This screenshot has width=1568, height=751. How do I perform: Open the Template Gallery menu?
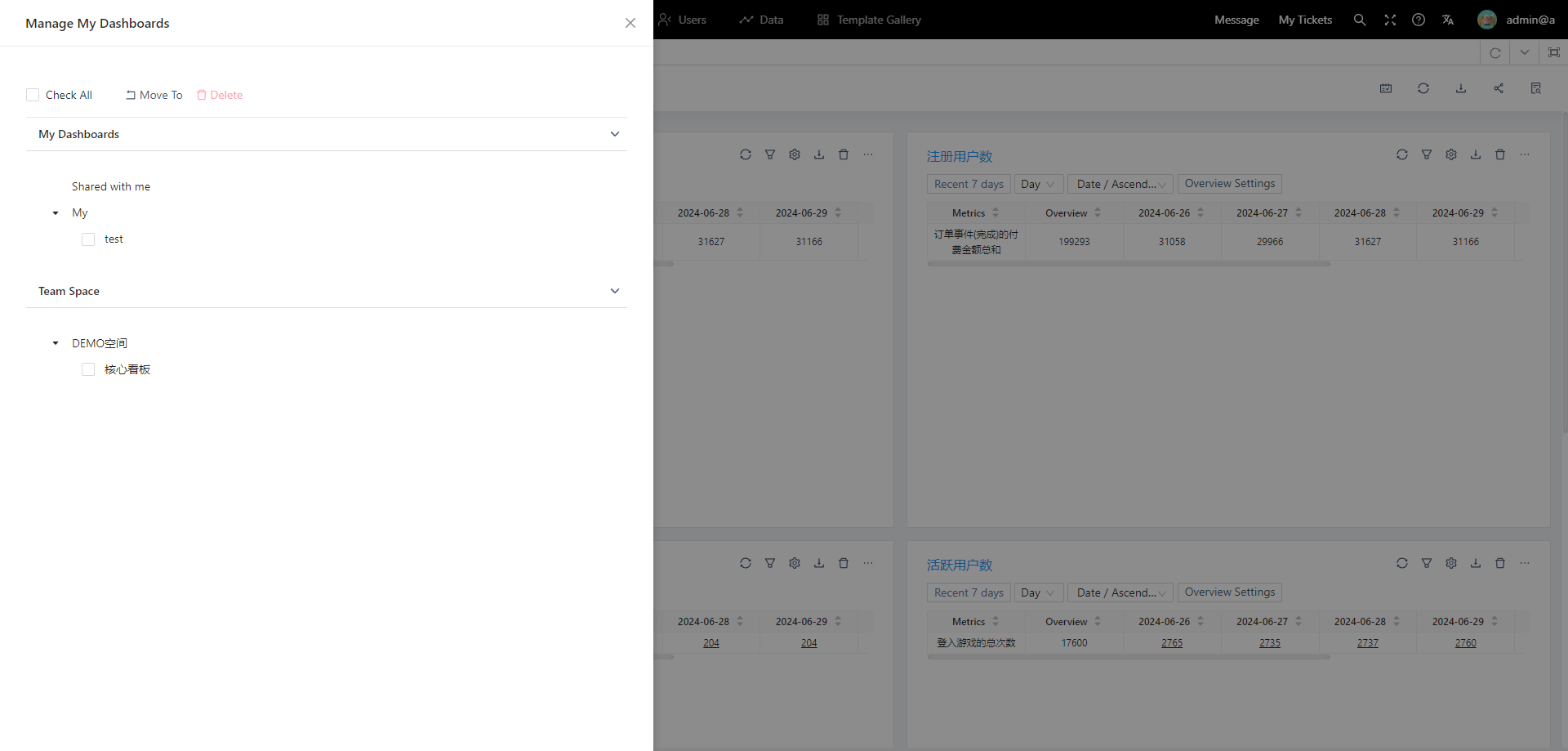[869, 20]
